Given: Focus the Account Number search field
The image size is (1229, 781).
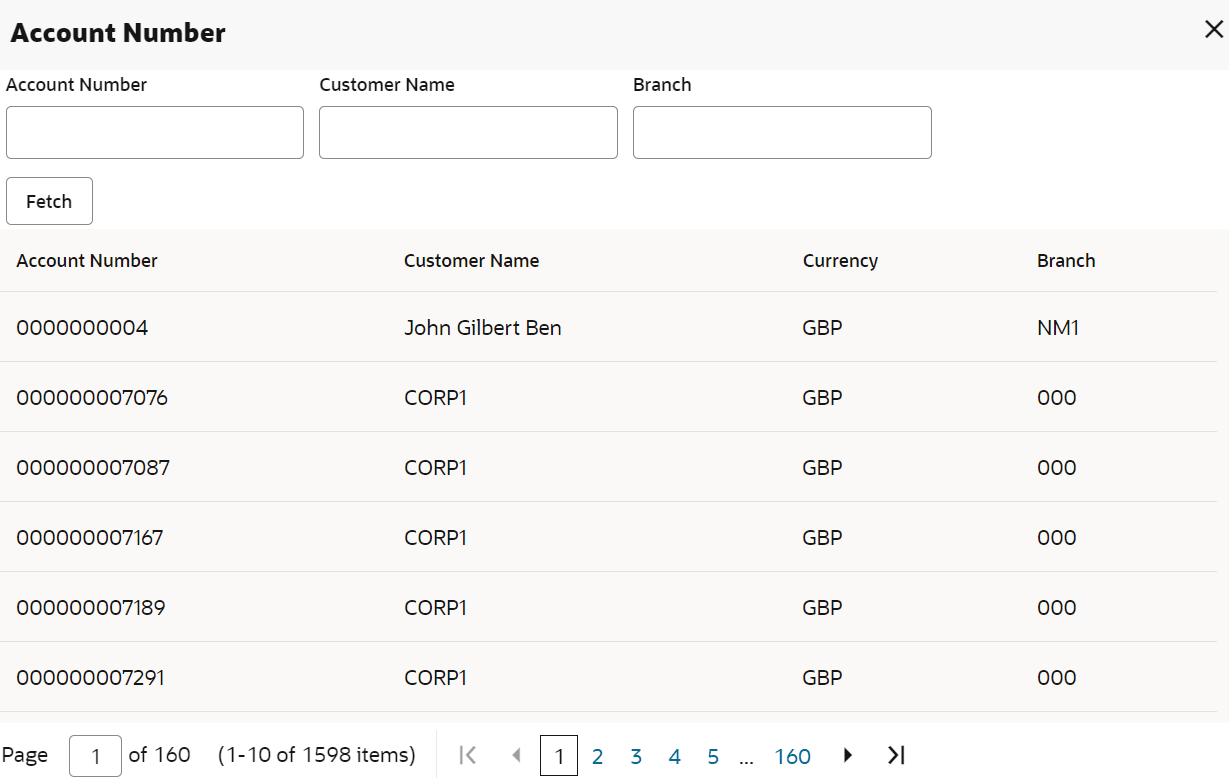Looking at the screenshot, I should click(155, 133).
